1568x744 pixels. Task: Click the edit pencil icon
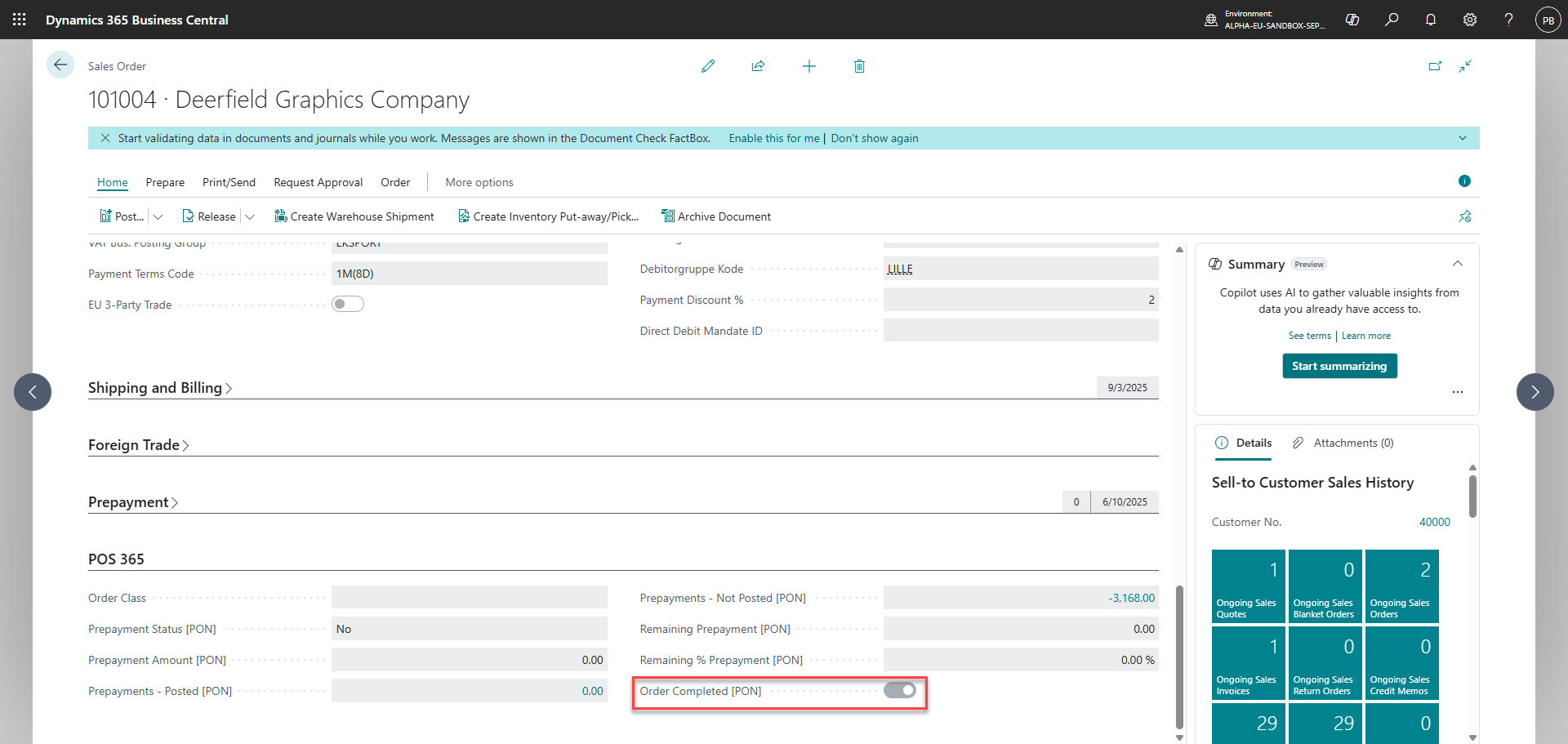click(708, 66)
